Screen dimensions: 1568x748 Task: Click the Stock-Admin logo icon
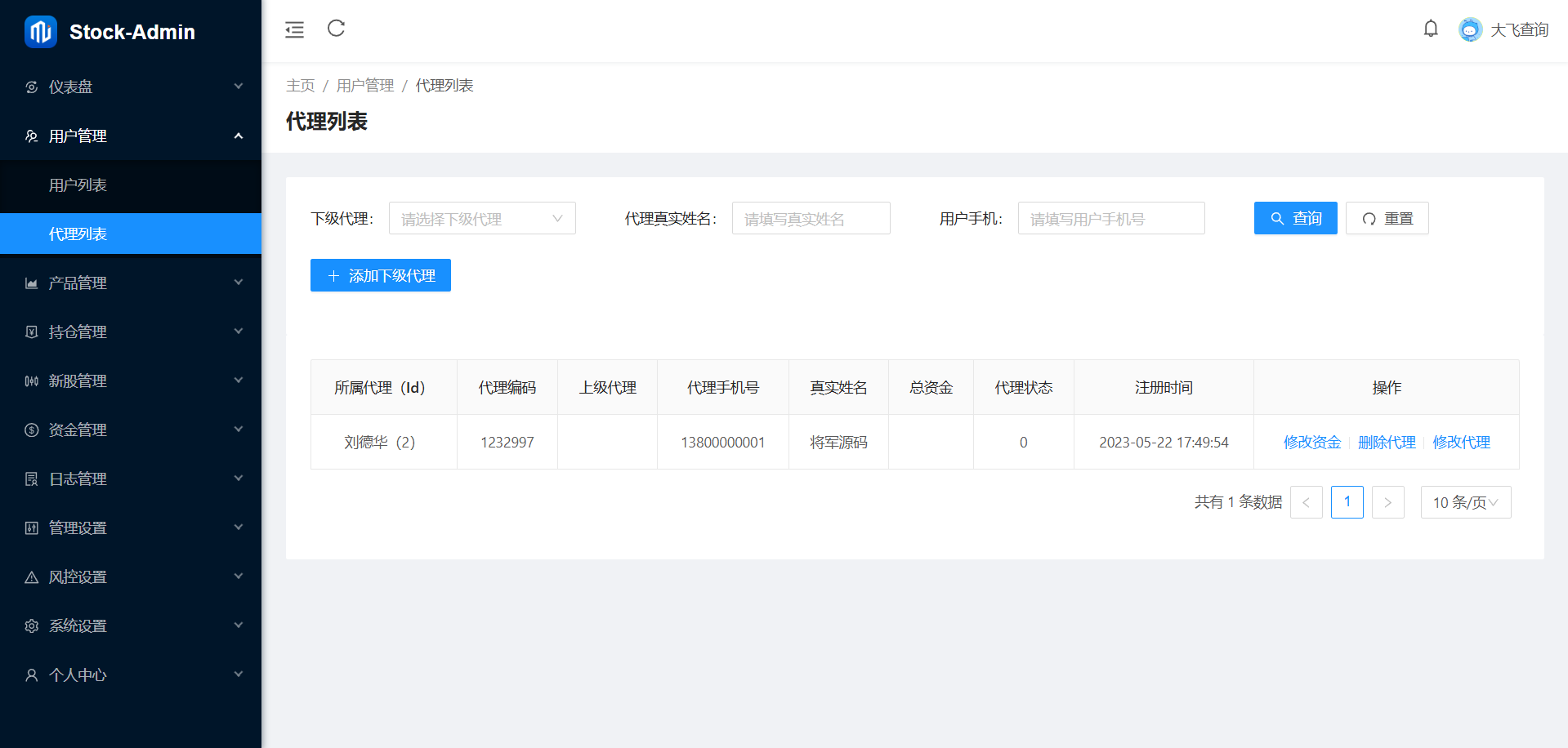tap(41, 32)
